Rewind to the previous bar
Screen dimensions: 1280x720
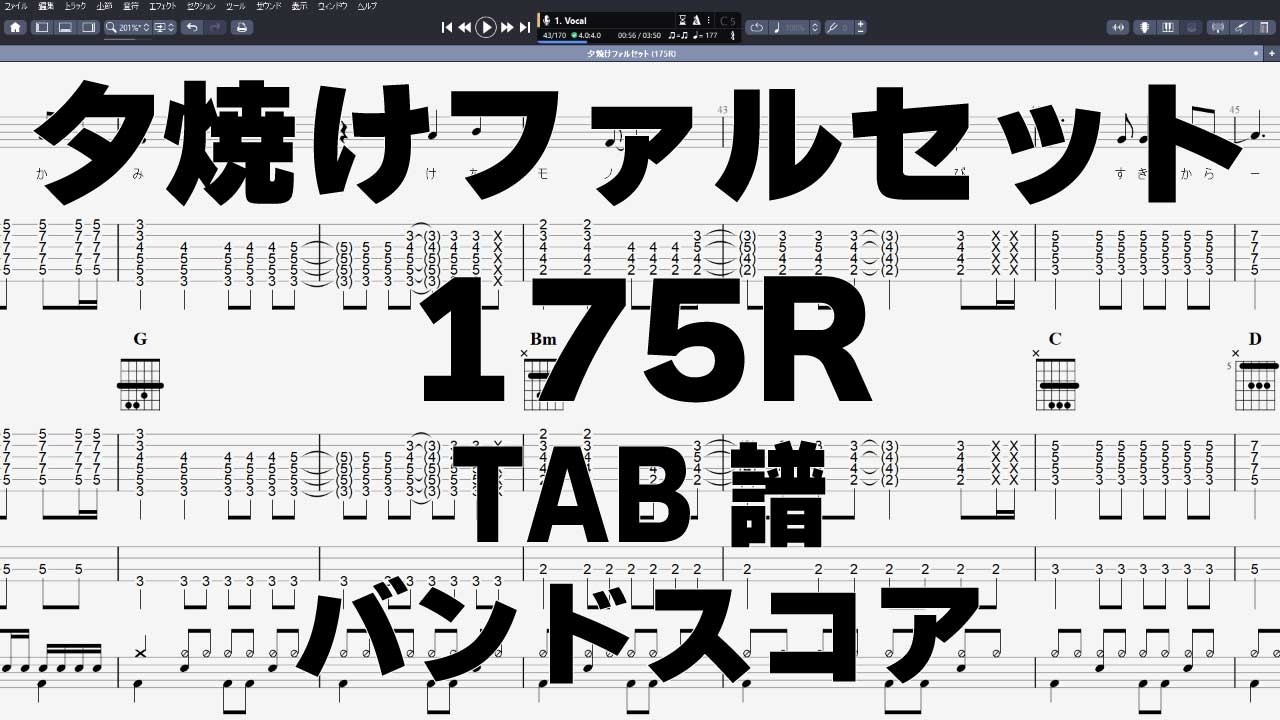(465, 27)
